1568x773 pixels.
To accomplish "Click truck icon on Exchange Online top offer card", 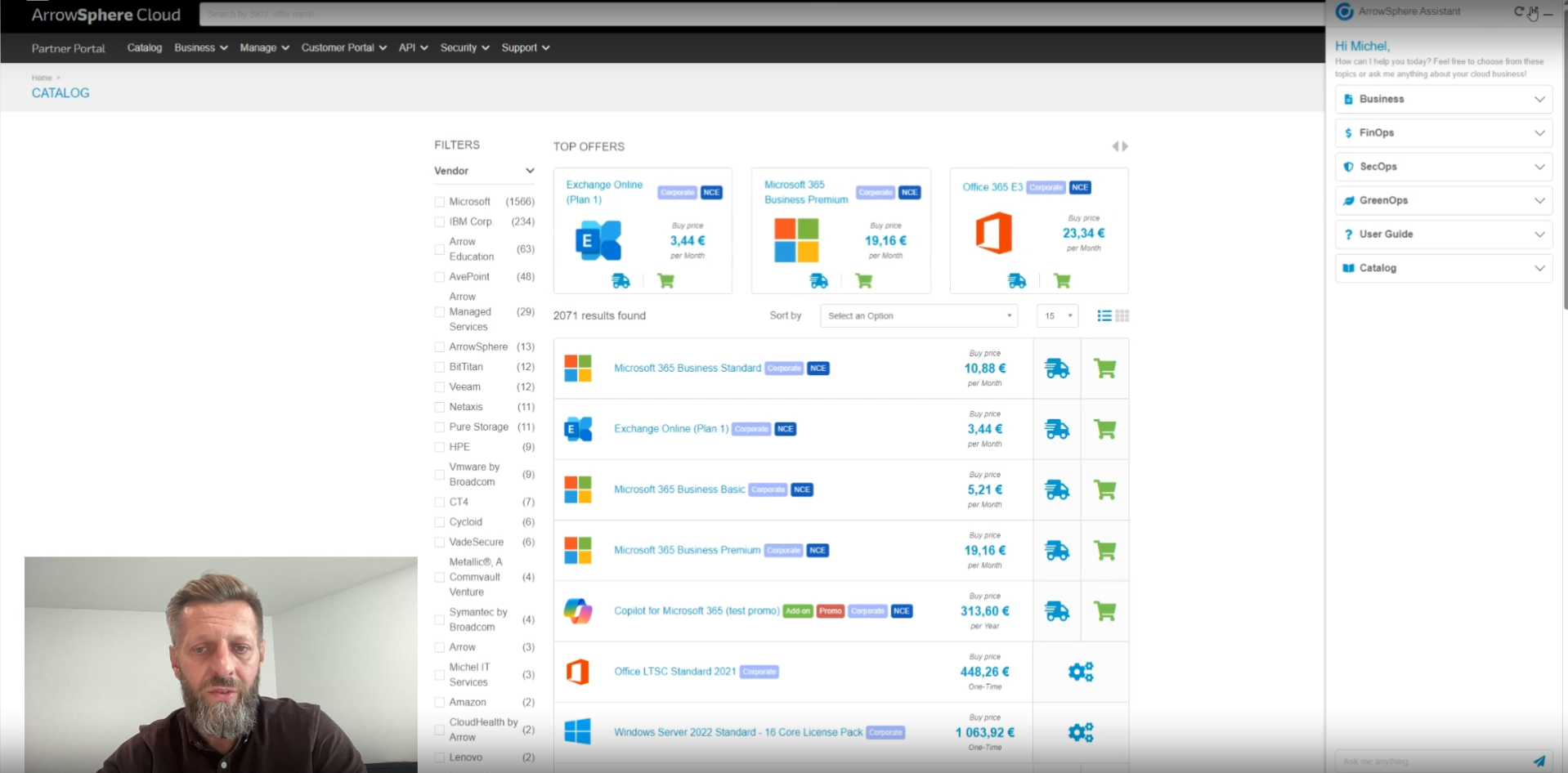I will point(620,281).
